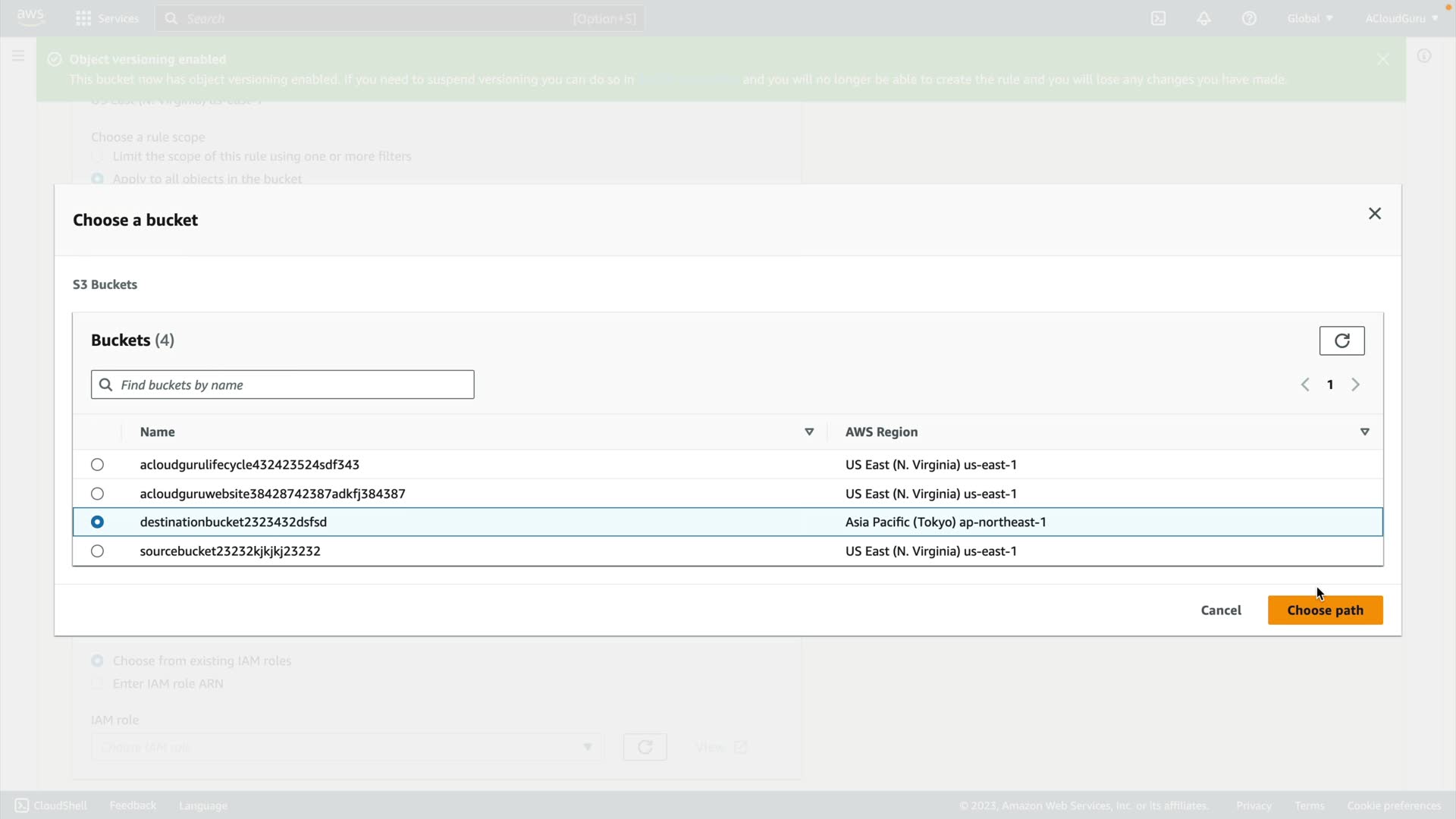Image resolution: width=1456 pixels, height=819 pixels.
Task: Sort buckets by Name column arrow
Action: coord(808,432)
